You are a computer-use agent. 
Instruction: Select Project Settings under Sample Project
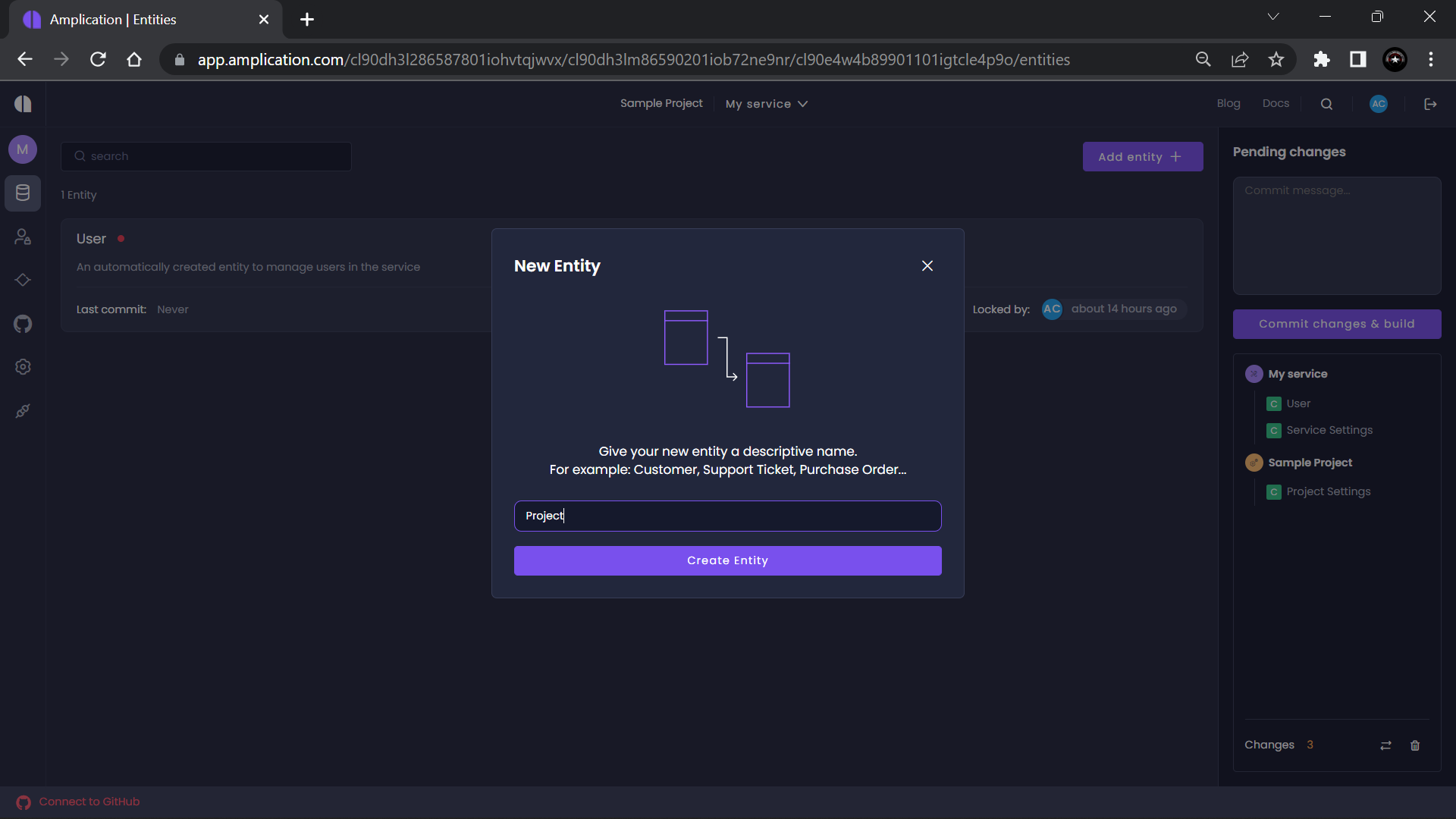pos(1328,491)
